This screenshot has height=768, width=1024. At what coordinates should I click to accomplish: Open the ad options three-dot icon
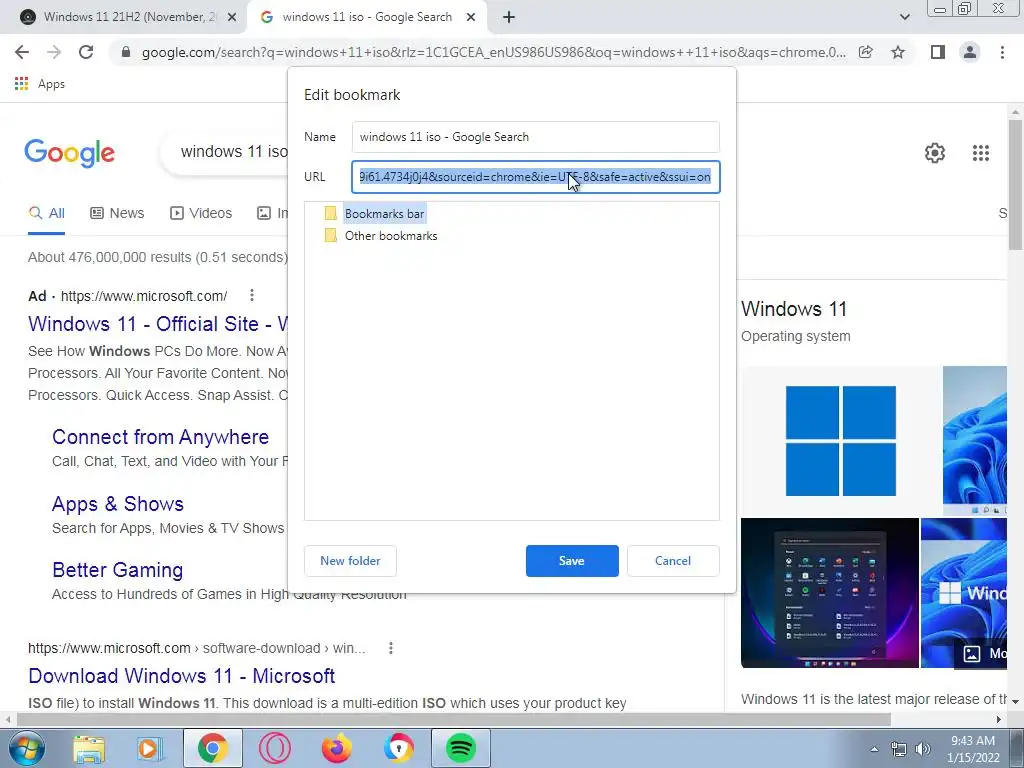(251, 295)
